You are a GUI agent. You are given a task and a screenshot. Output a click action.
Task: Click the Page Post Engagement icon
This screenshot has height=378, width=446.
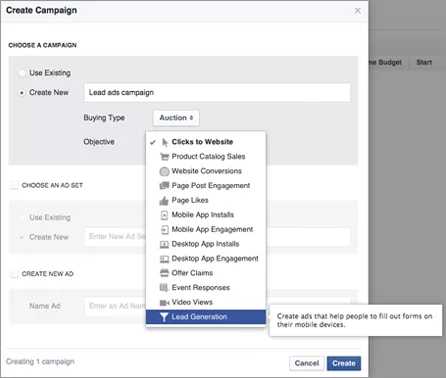(164, 186)
